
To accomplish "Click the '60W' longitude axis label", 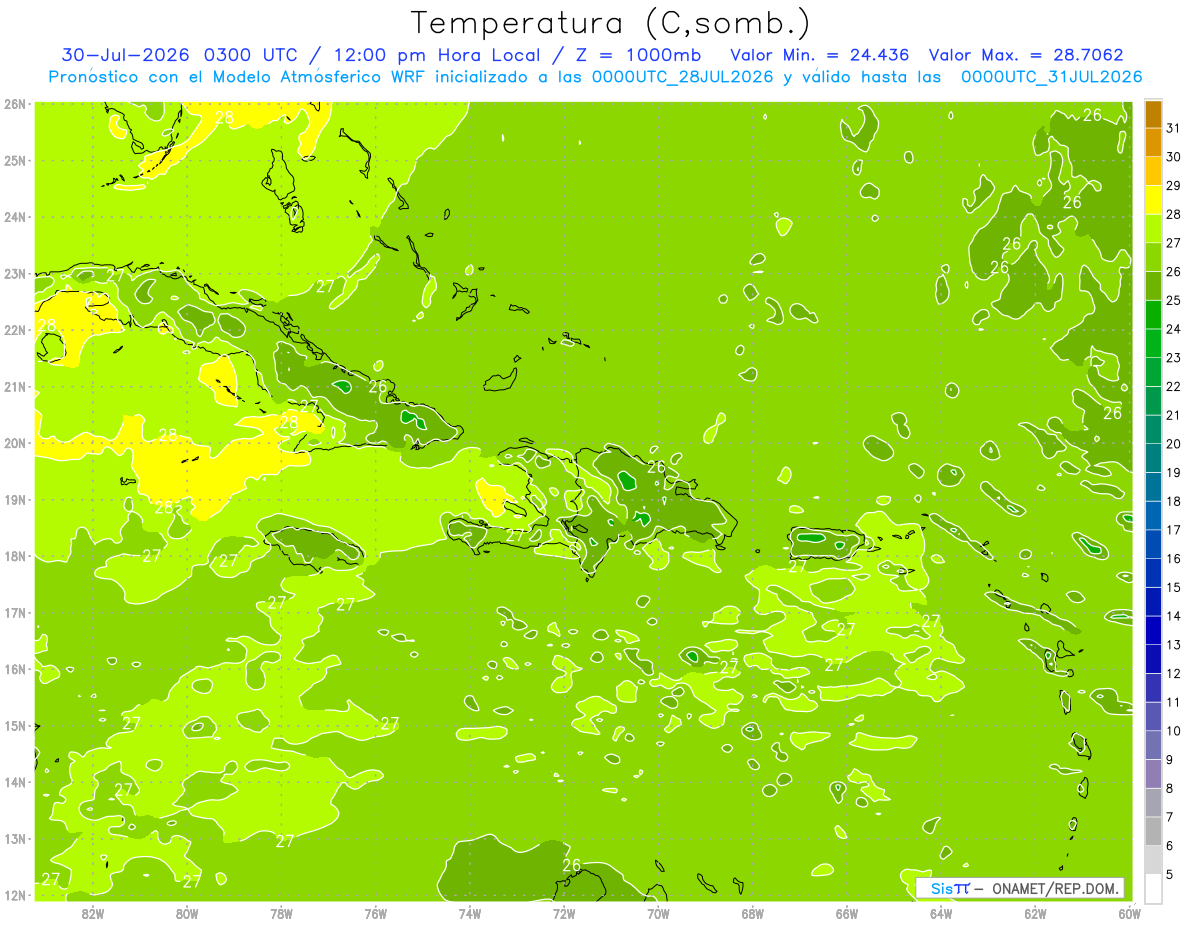I will (1129, 913).
